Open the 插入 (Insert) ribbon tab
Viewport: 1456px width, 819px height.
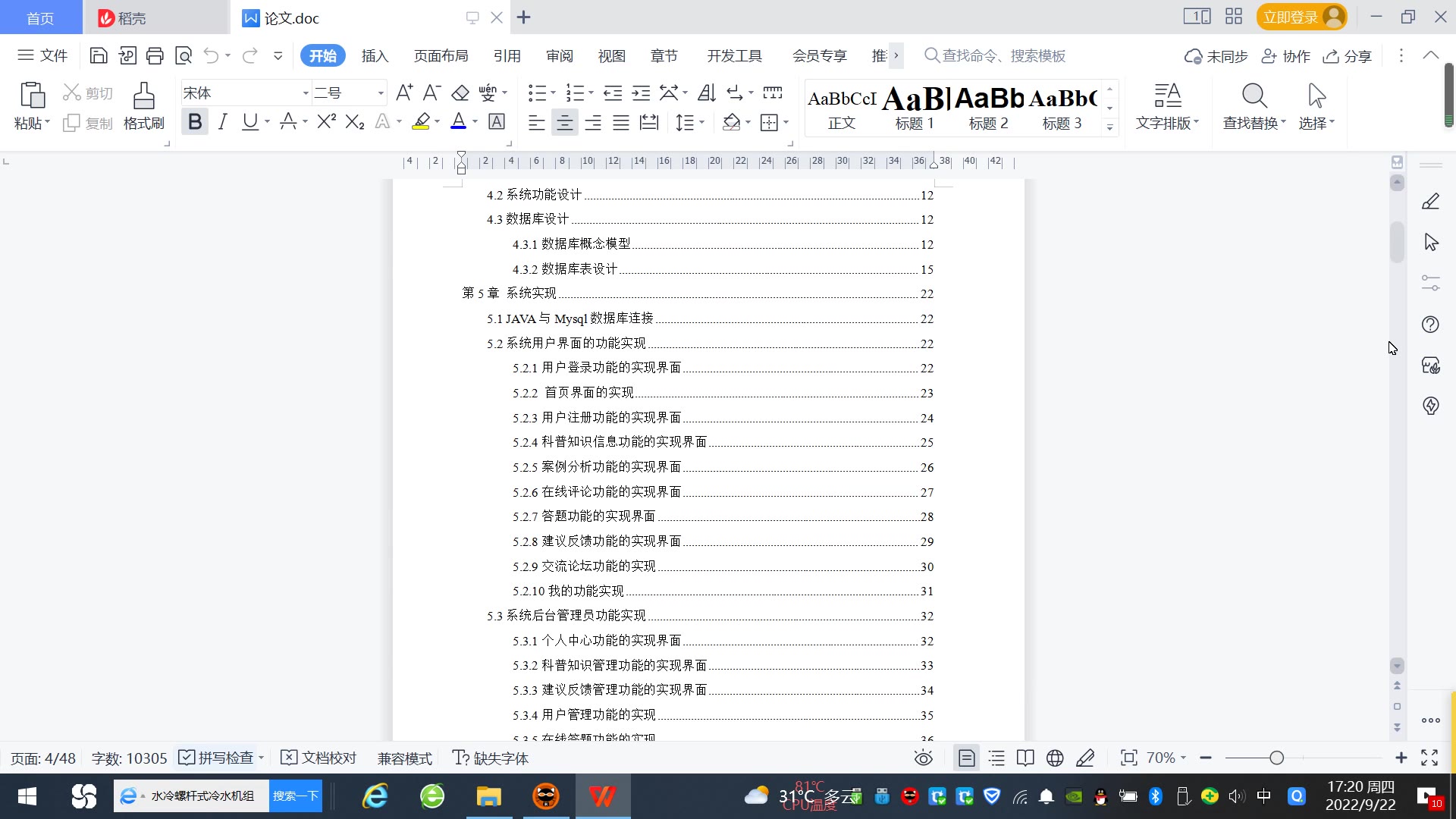click(x=375, y=55)
